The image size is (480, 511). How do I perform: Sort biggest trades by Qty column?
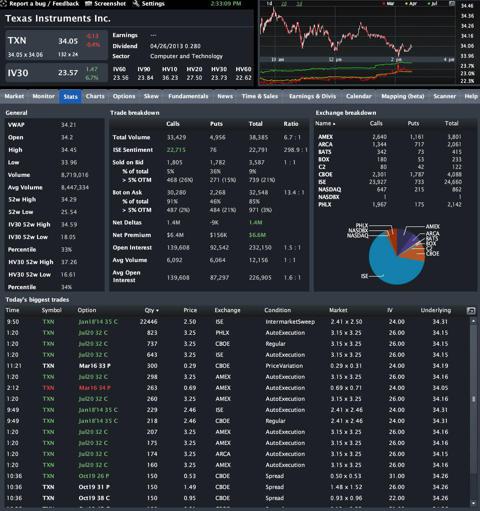(152, 310)
